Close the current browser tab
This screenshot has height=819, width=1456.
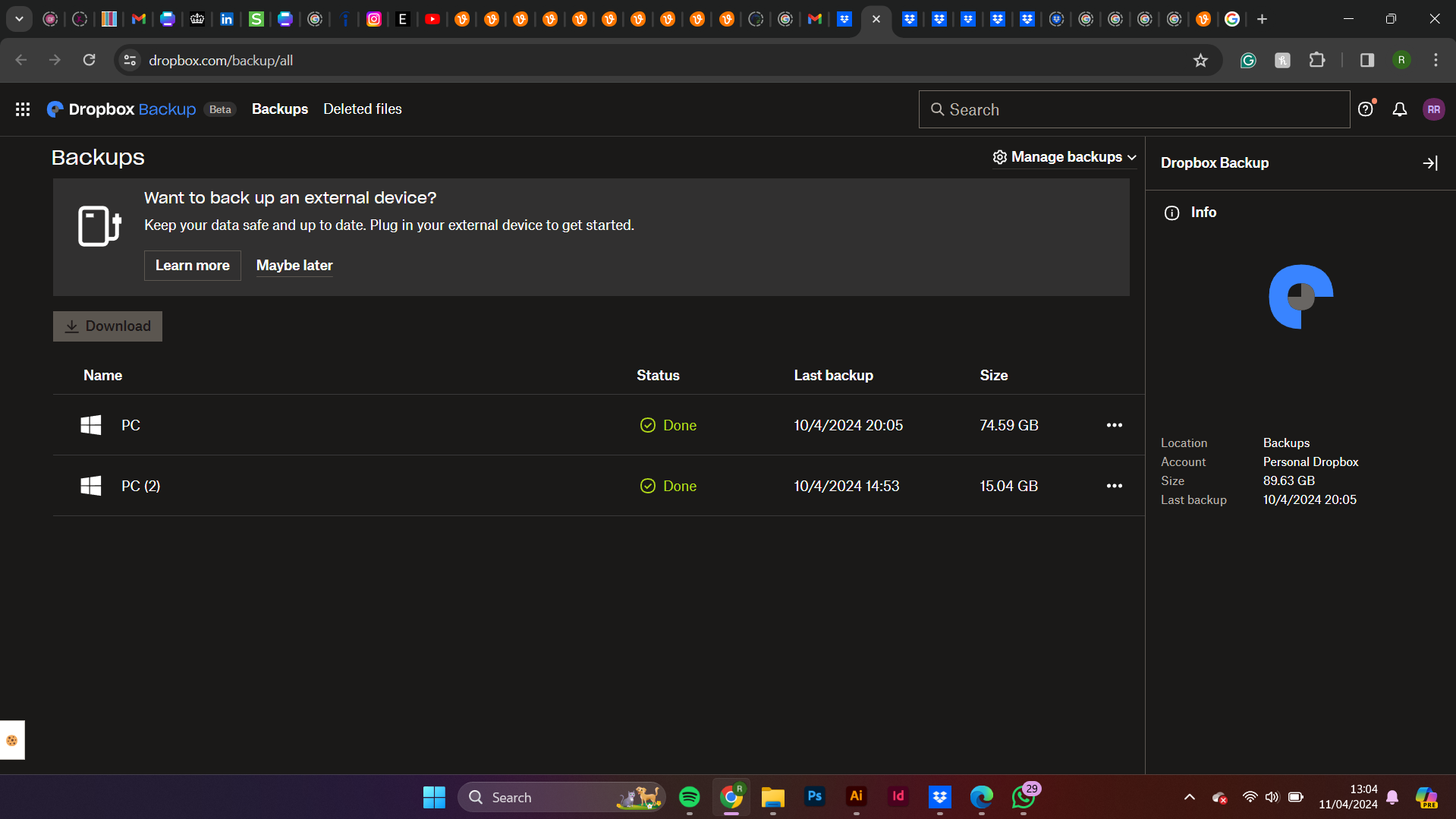tap(876, 19)
